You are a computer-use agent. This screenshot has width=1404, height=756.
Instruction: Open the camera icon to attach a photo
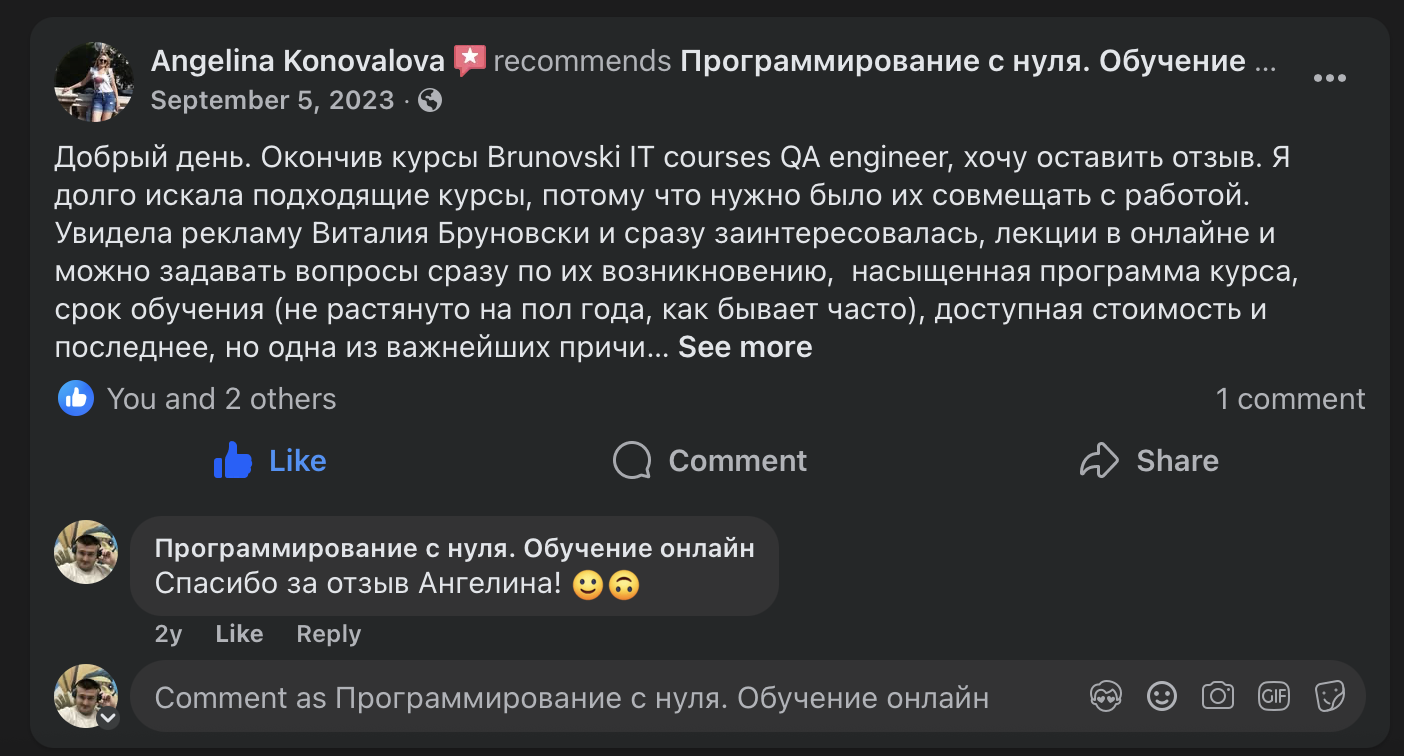pyautogui.click(x=1217, y=694)
